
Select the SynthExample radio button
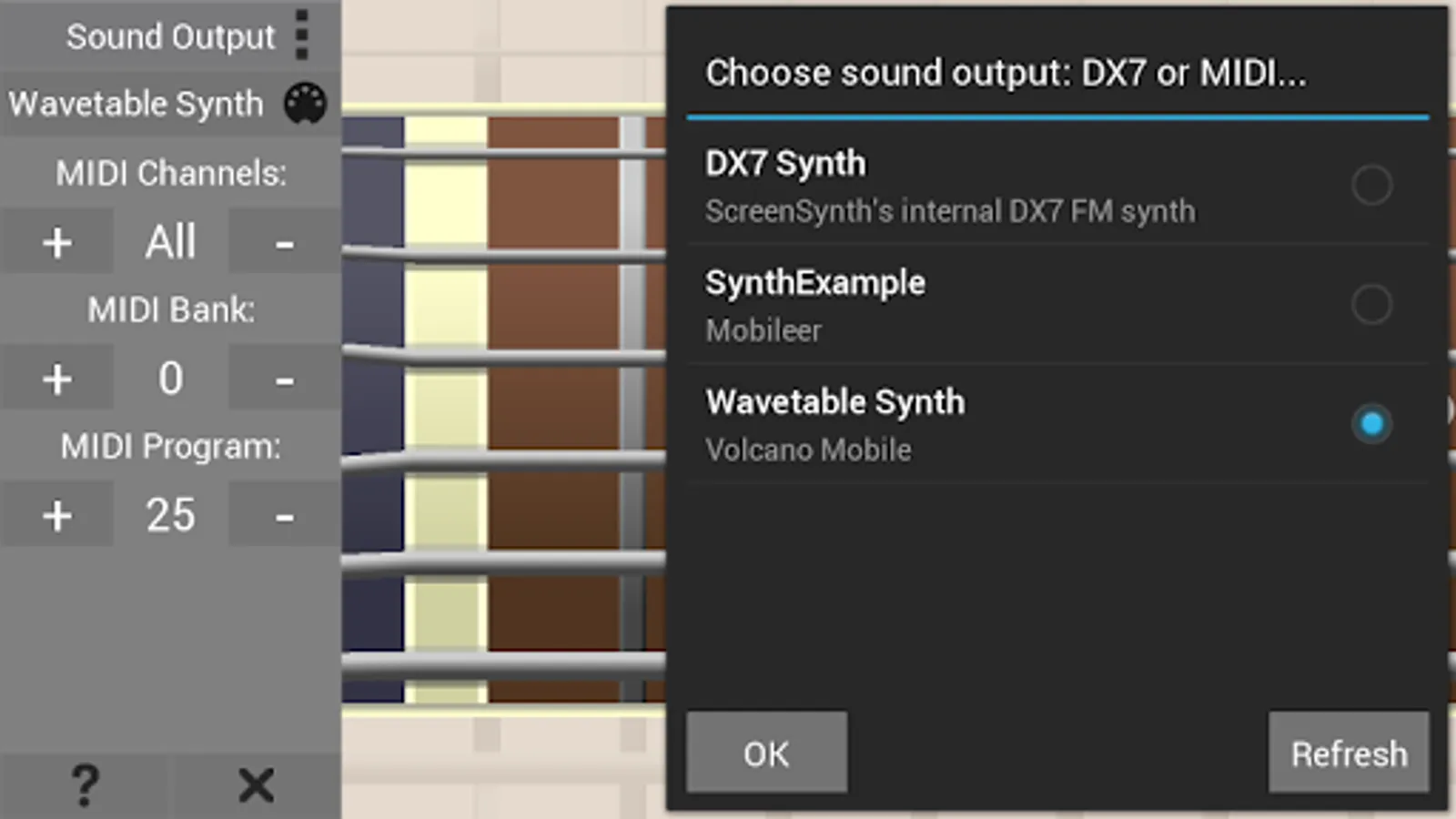tap(1371, 304)
